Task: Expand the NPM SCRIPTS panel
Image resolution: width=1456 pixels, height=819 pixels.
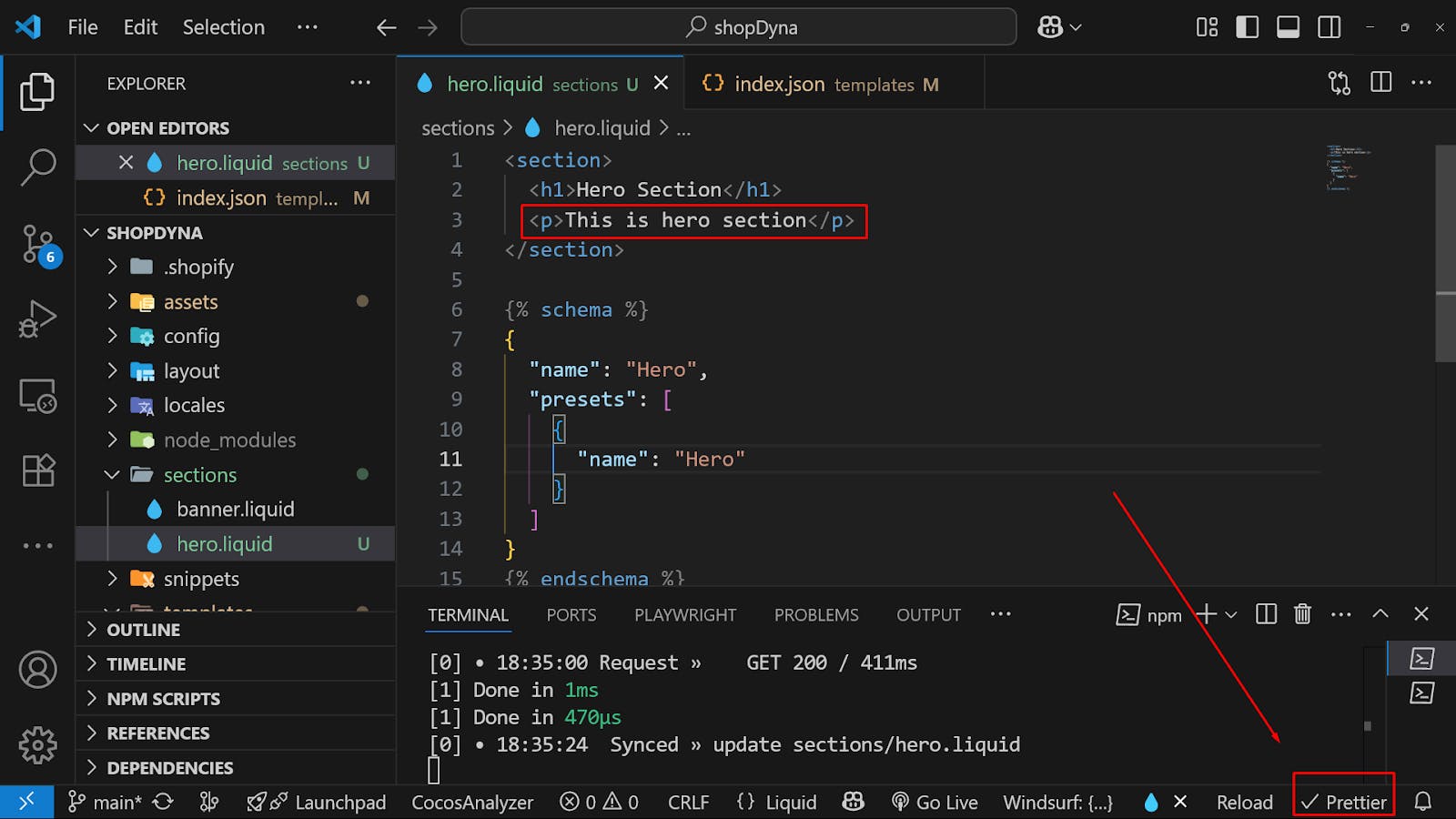Action: (236, 699)
